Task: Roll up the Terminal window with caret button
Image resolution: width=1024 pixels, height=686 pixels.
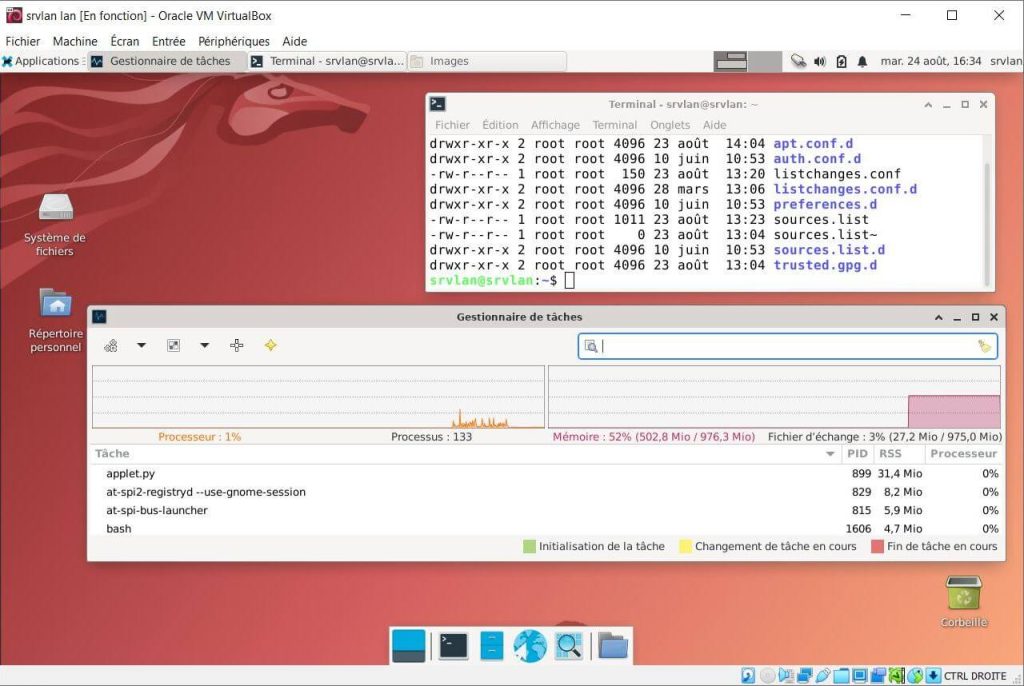Action: point(928,105)
